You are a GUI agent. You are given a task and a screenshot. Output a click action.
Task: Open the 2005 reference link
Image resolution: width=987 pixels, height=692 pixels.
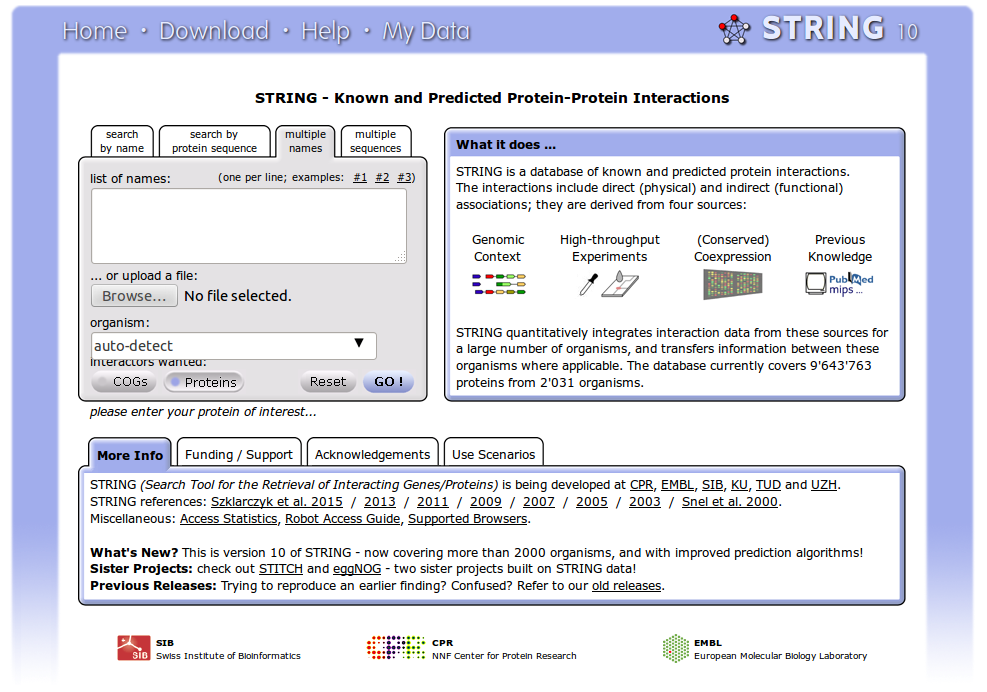592,502
